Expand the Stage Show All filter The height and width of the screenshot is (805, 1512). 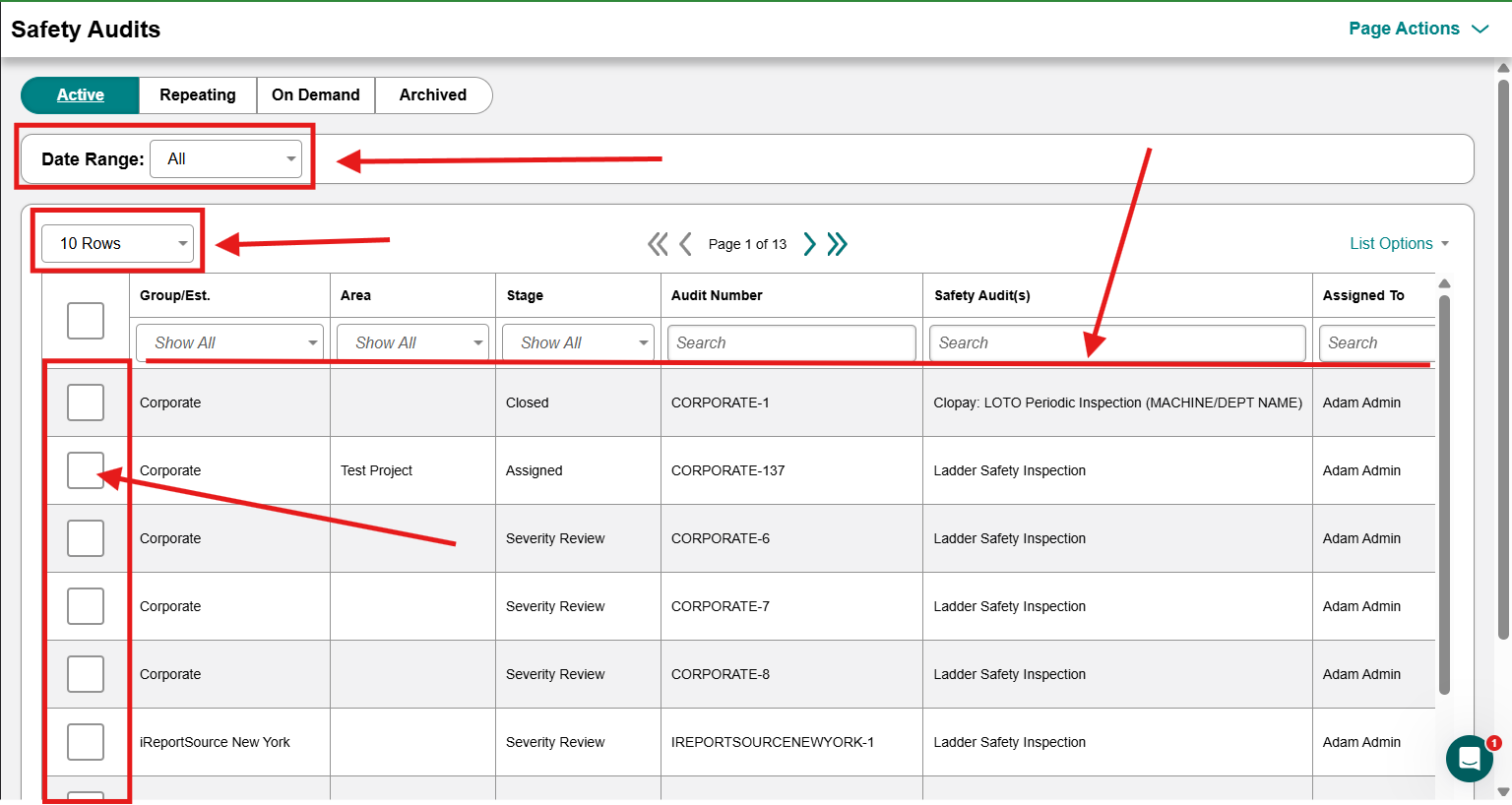578,342
